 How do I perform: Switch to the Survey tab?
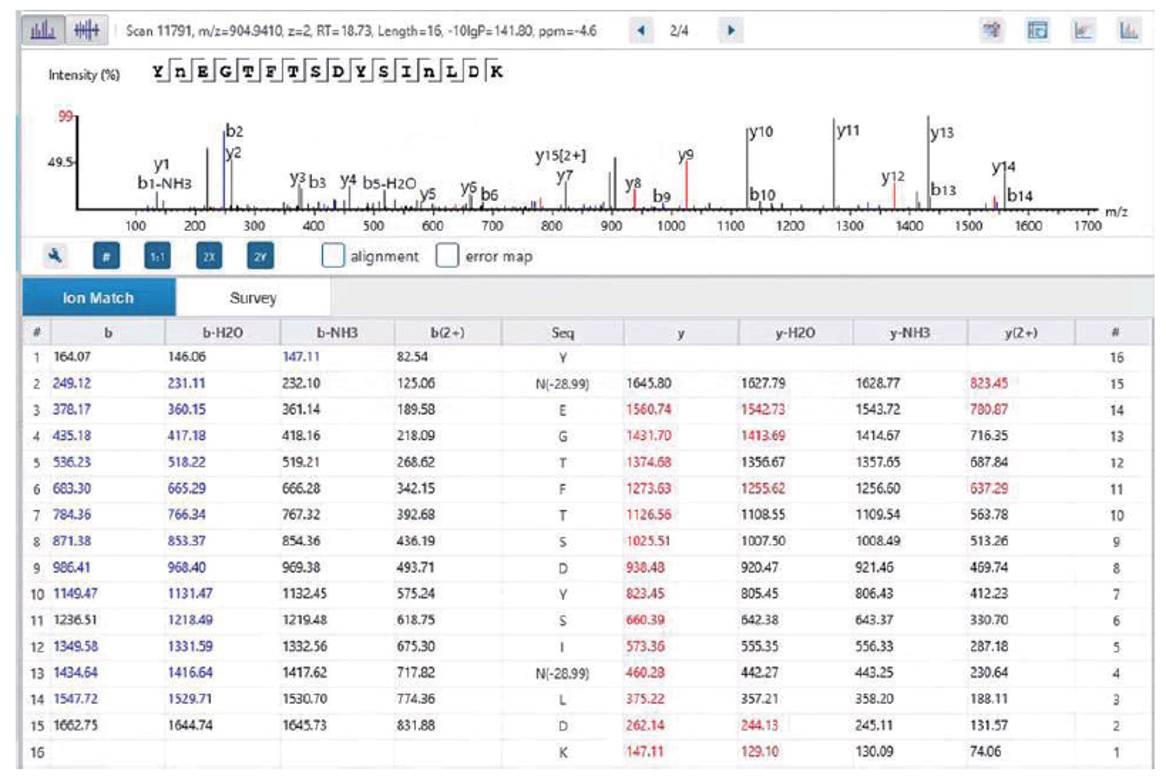tap(253, 298)
